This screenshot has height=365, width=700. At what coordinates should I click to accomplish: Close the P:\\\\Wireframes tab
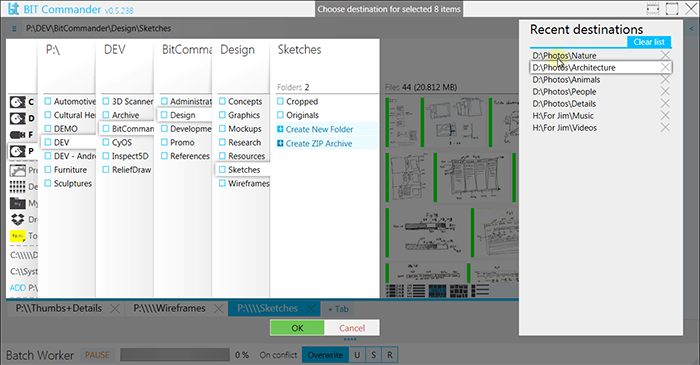click(x=218, y=308)
